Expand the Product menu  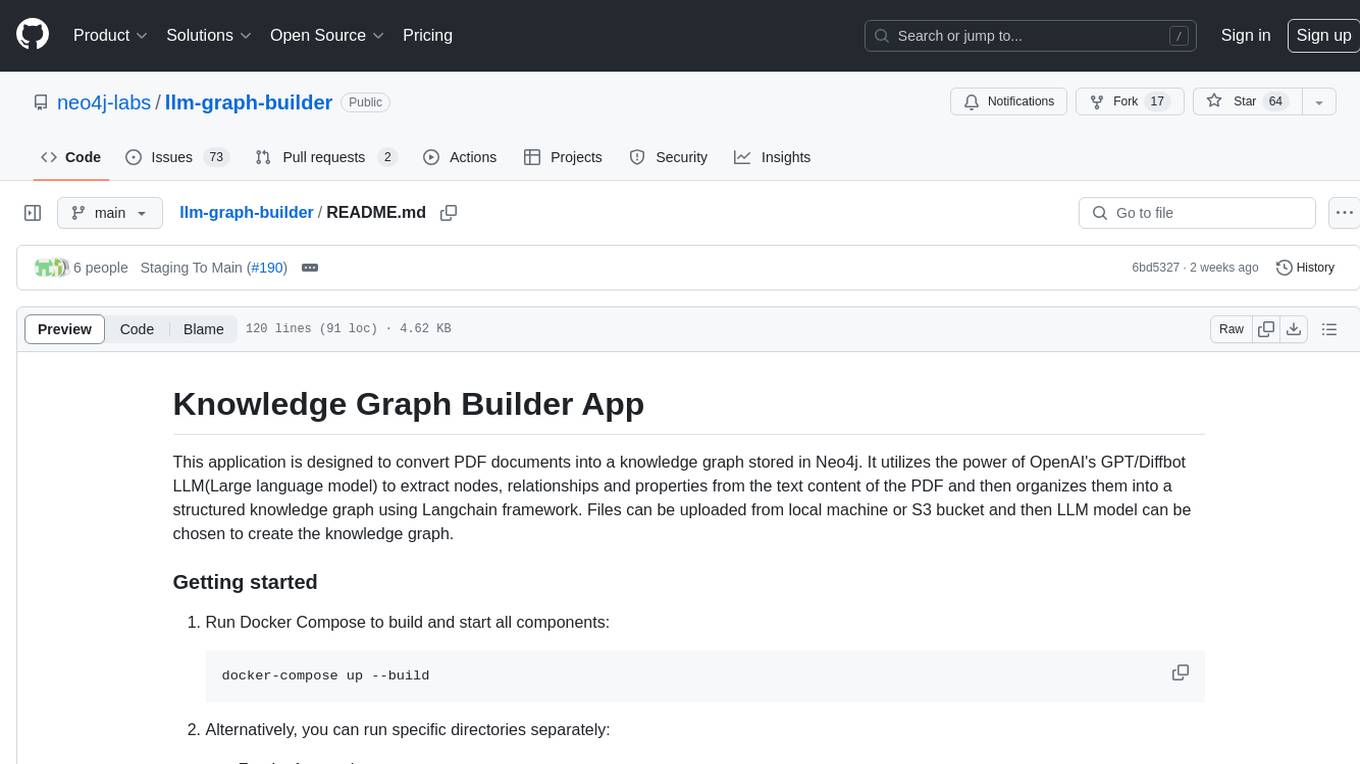coord(110,35)
